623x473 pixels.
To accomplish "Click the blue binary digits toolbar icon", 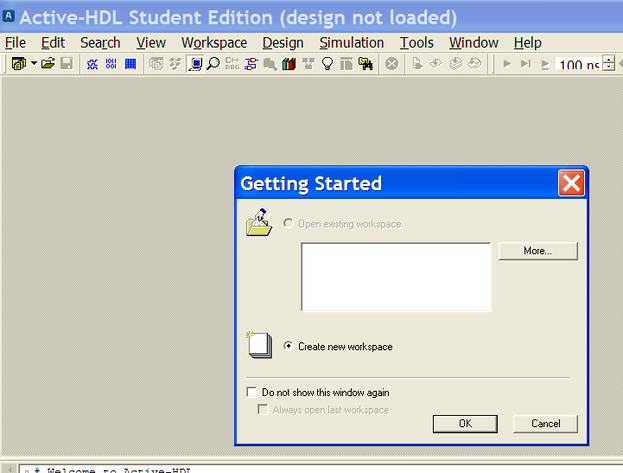I will point(111,64).
